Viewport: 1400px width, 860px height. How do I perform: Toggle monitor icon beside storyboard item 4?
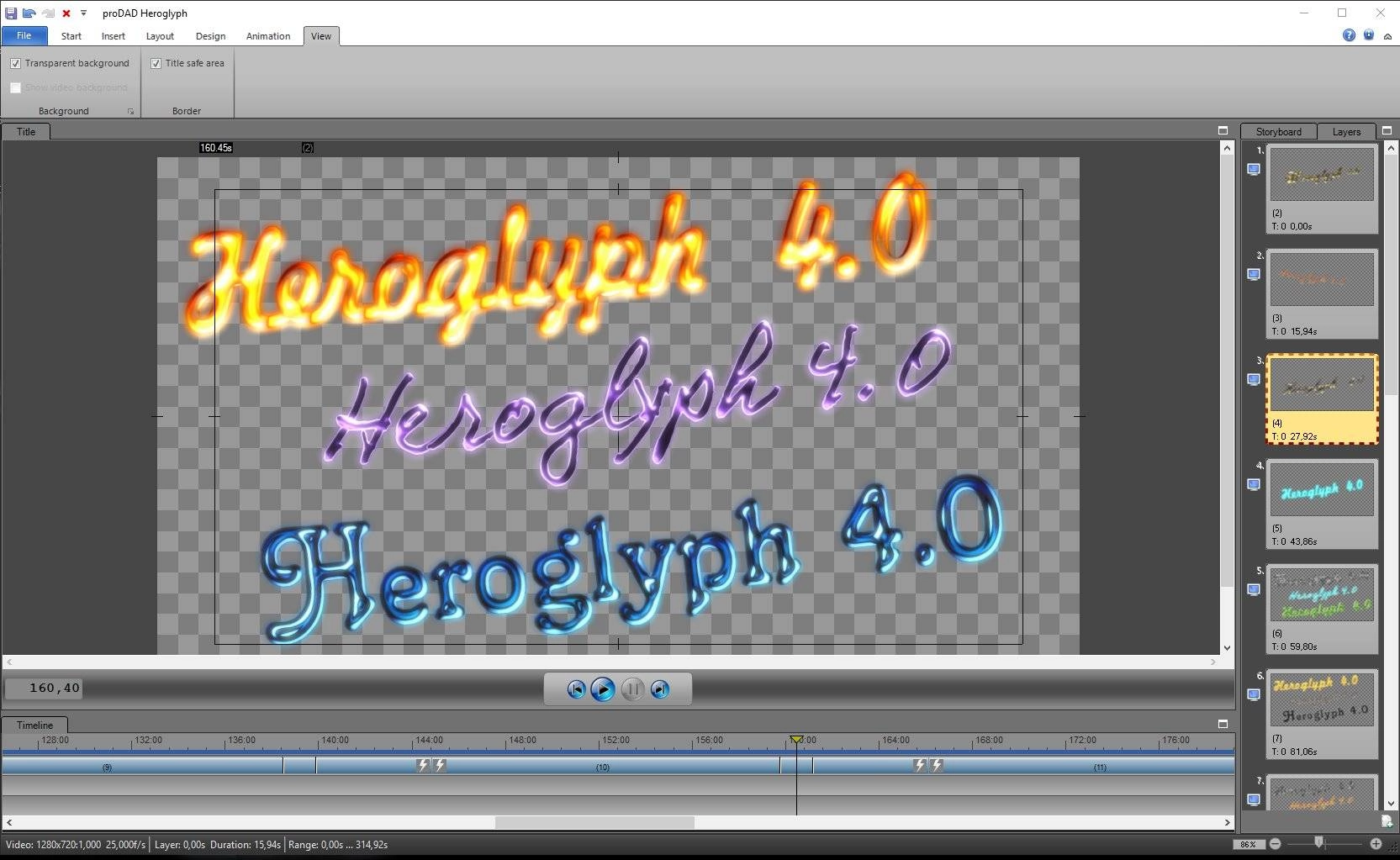click(1254, 485)
